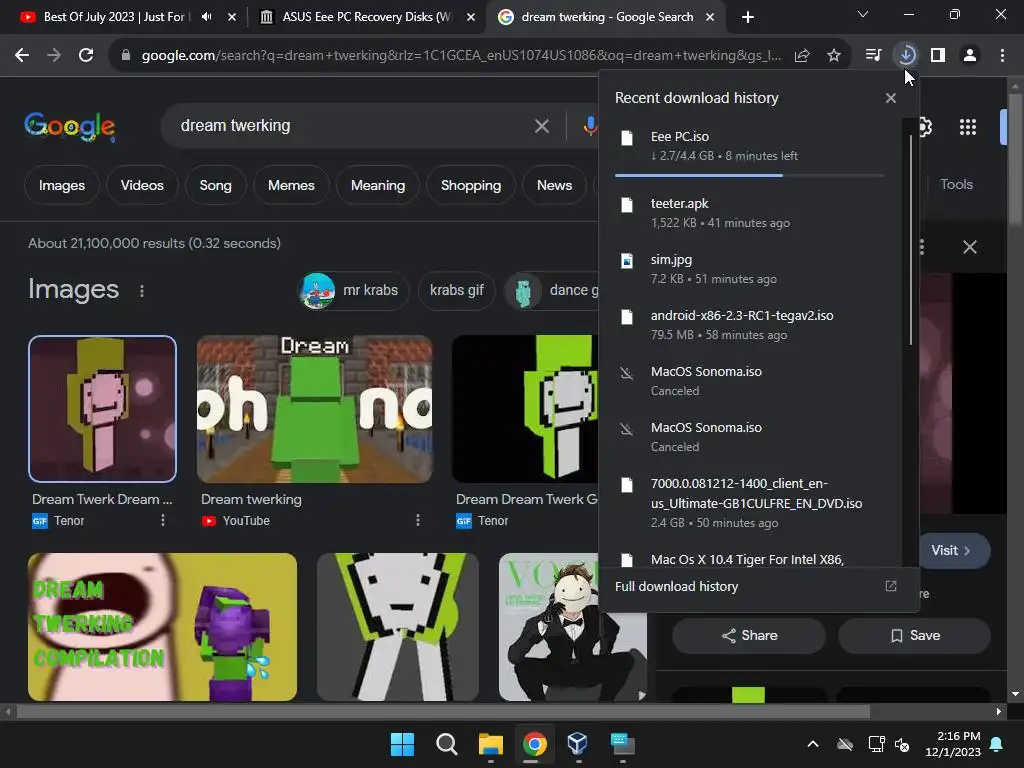
Task: Click the dream twerking search field
Action: pos(353,126)
